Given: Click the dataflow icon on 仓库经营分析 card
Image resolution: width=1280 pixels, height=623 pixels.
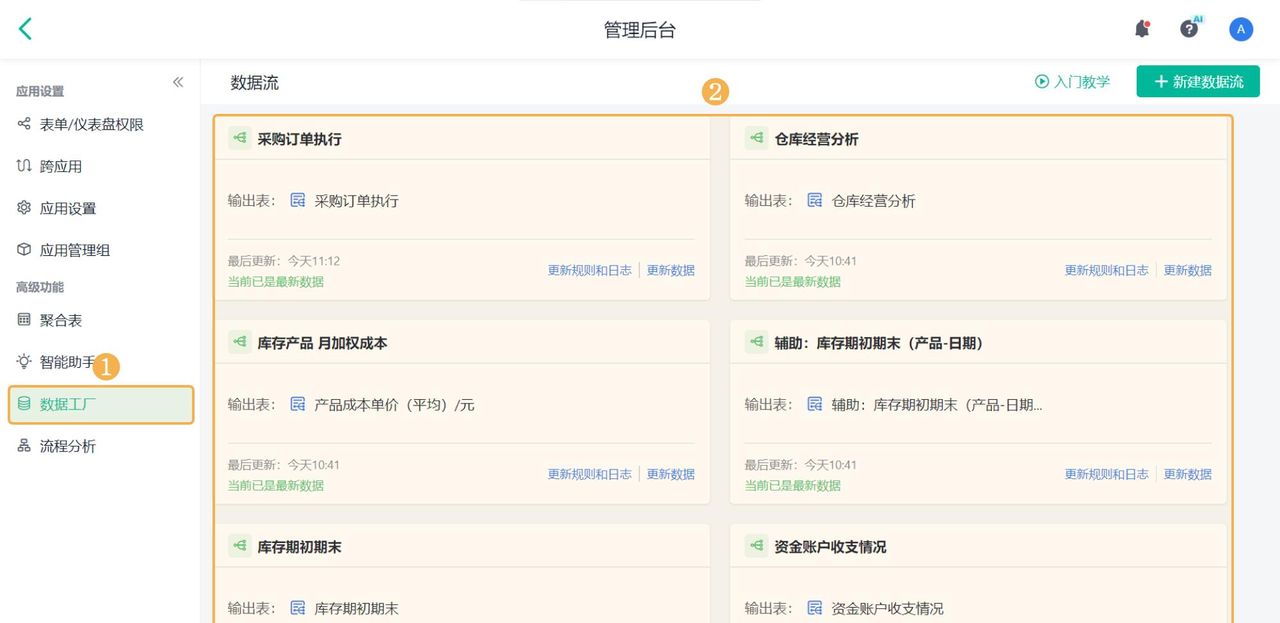Looking at the screenshot, I should click(756, 138).
